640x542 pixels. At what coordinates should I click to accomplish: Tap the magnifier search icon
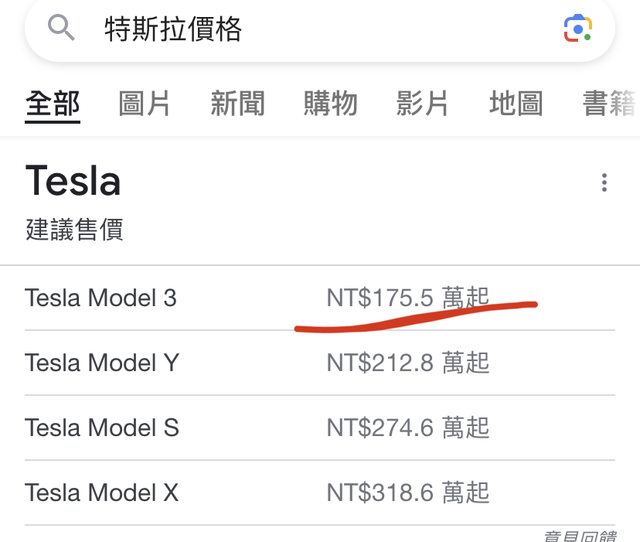tap(61, 28)
